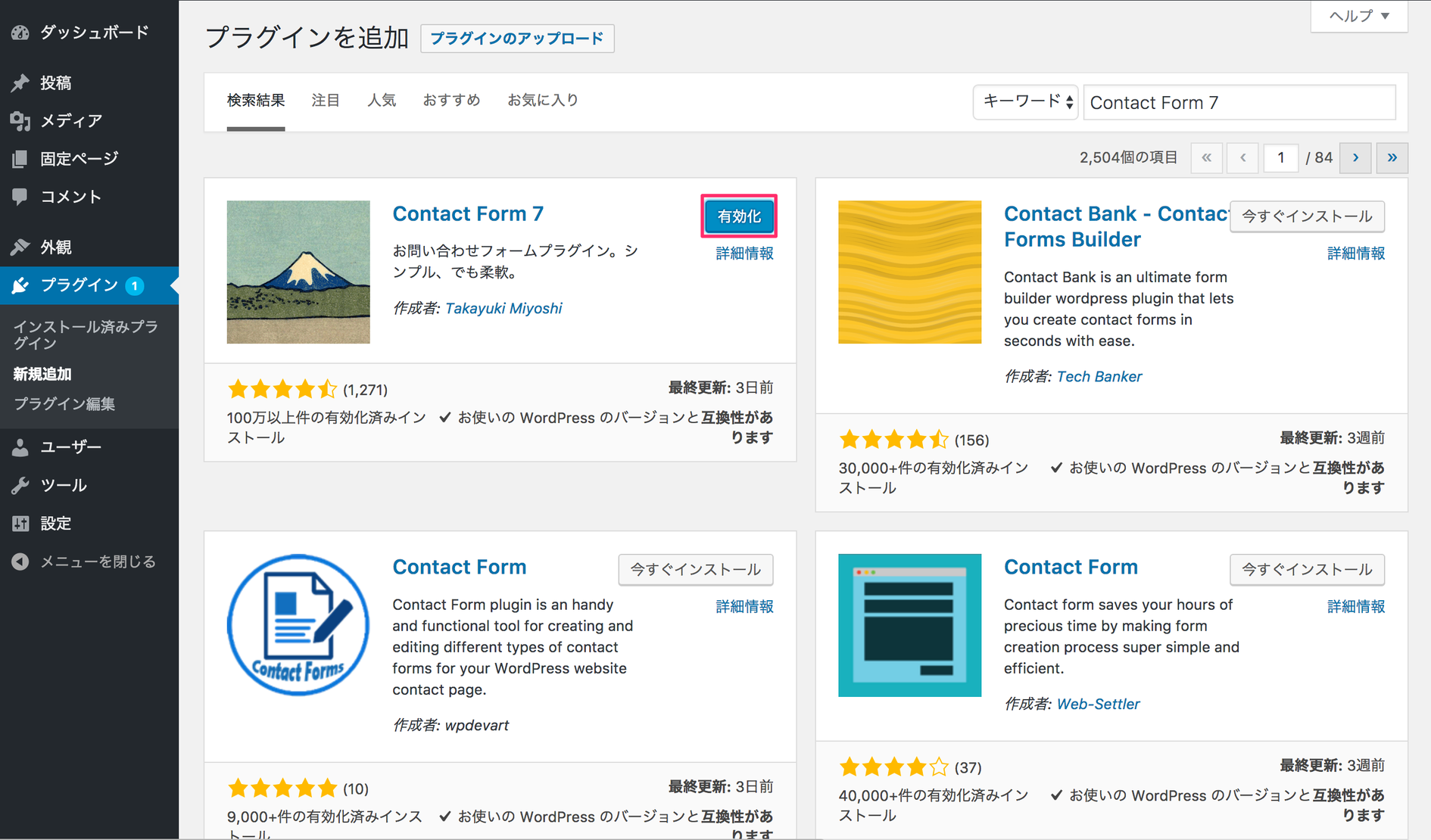Viewport: 1431px width, 840px height.
Task: Open 詳細情報 for Web-Settler Contact Form
Action: click(x=1355, y=607)
